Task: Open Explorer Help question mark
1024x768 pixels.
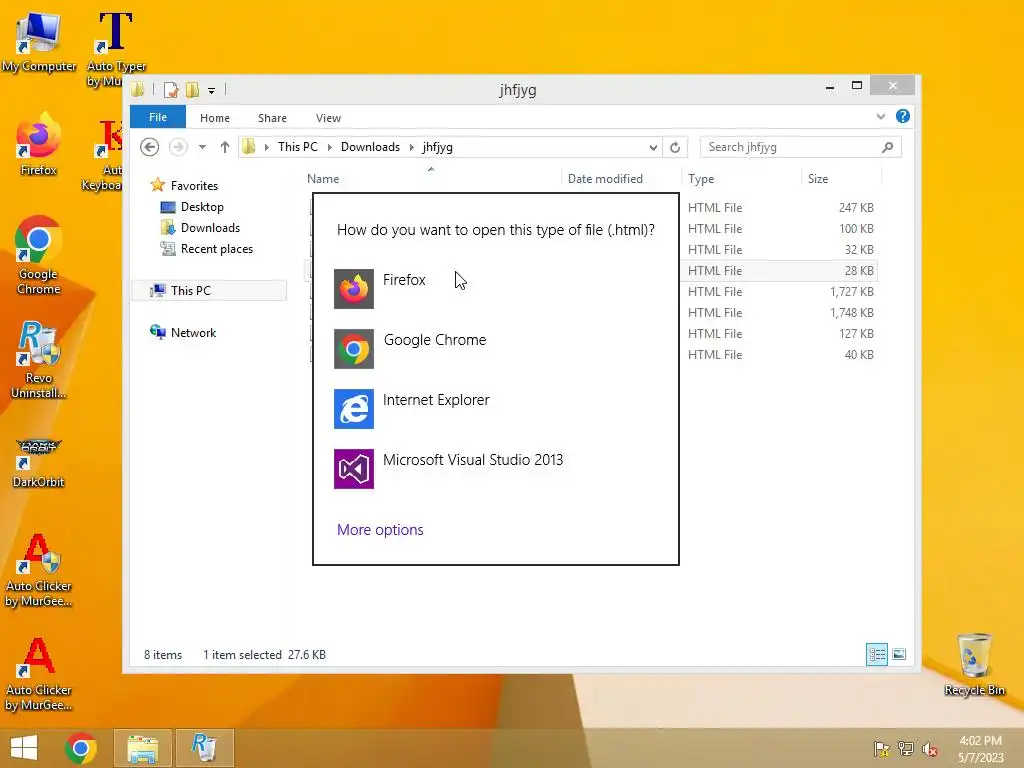Action: (903, 116)
